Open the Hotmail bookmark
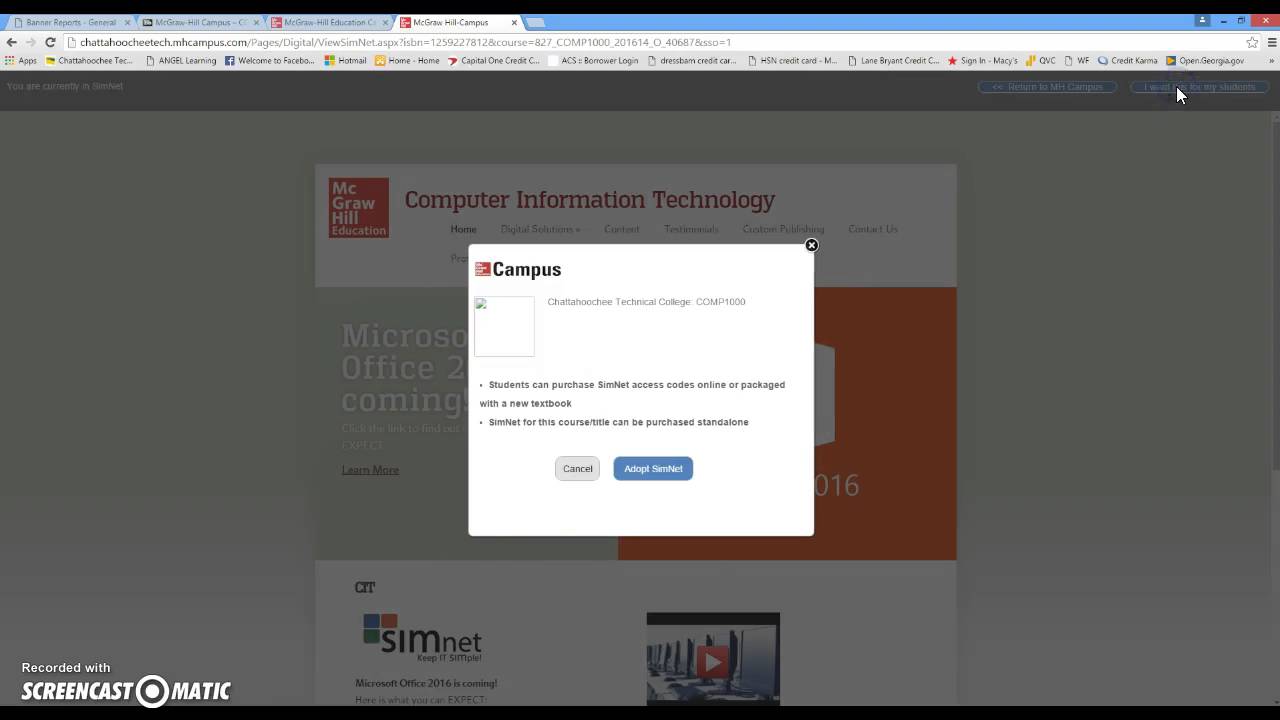 [x=345, y=60]
